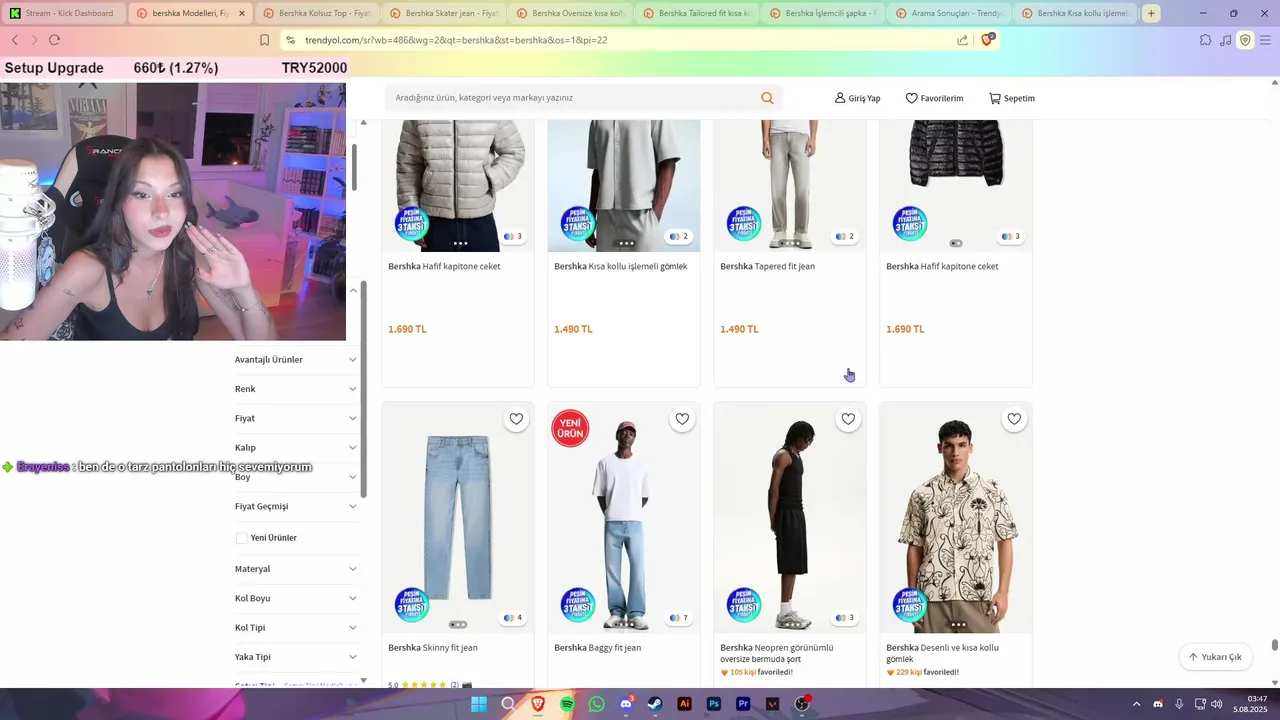Switch to Stream - Kick Dashboard tab

[63, 13]
